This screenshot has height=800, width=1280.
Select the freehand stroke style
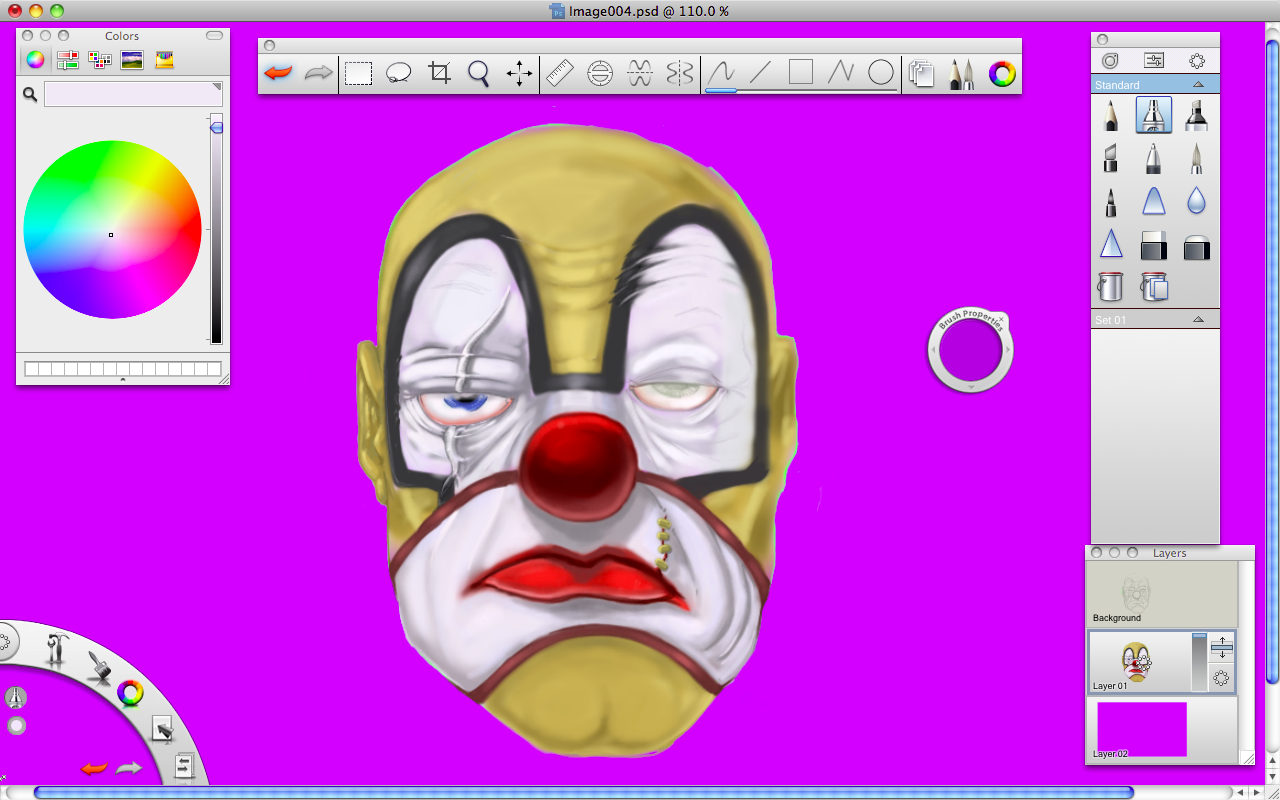coord(721,73)
